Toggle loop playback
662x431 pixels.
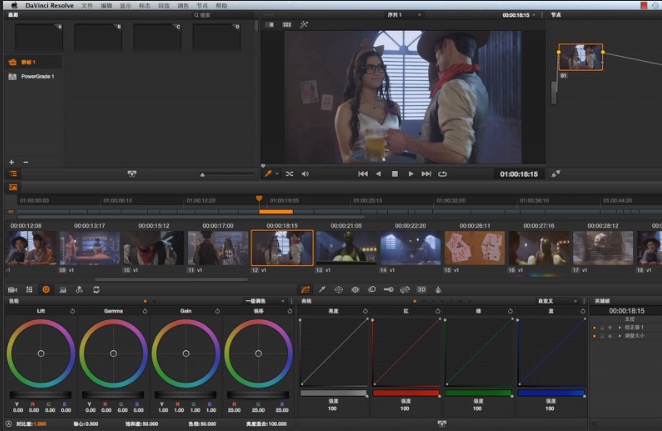coord(442,173)
